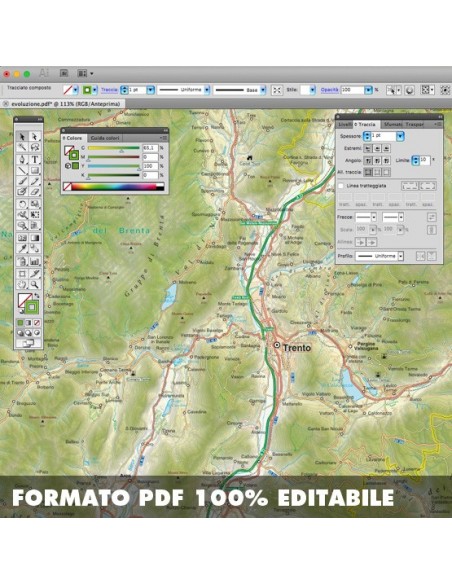
Task: Select the Lasso tool
Action: pos(35,147)
